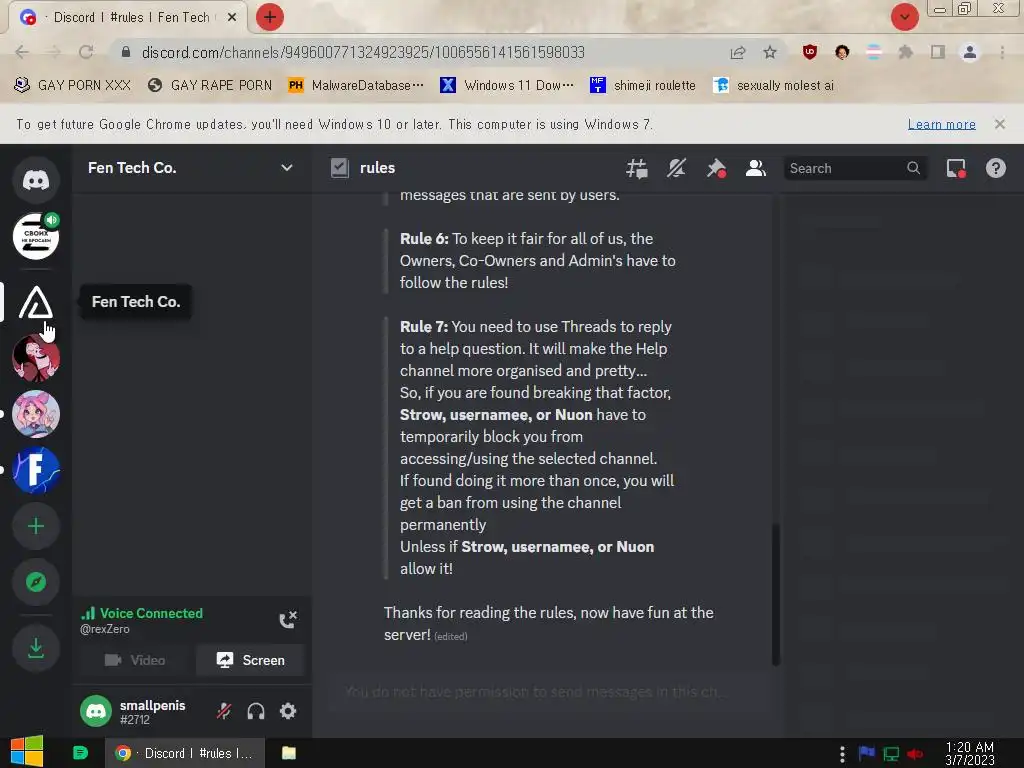Open Chrome profile avatar icon
The image size is (1024, 768).
click(970, 52)
